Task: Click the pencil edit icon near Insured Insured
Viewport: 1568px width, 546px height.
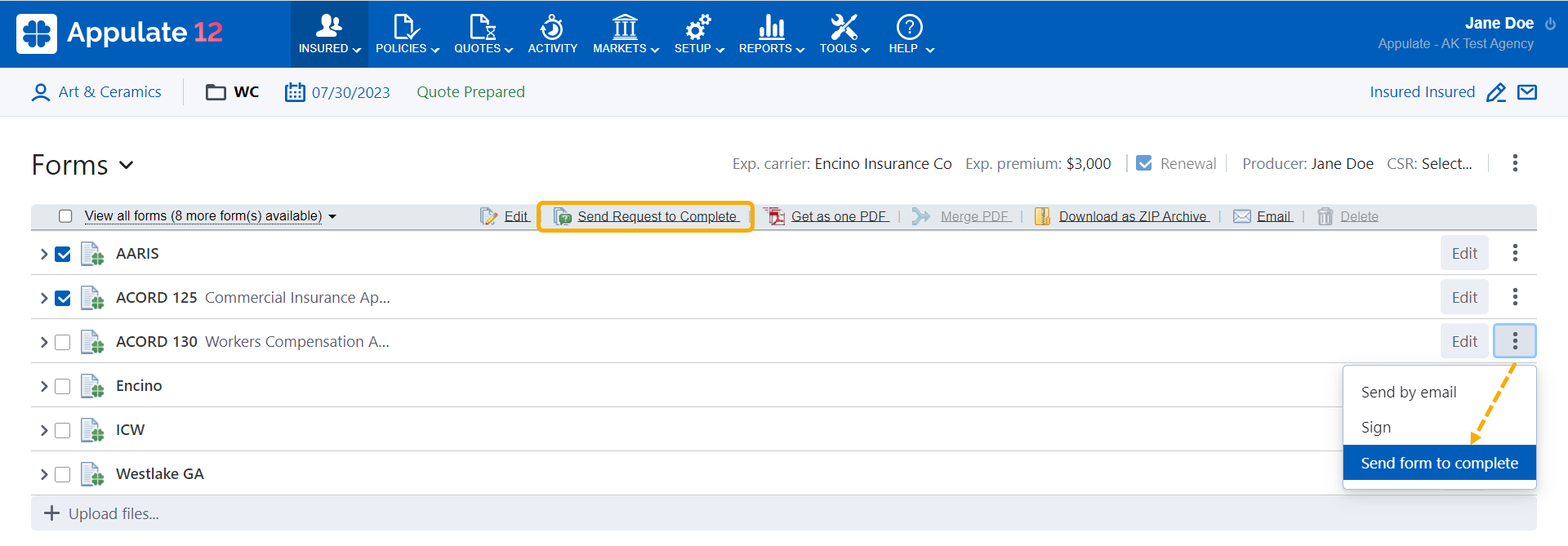Action: click(x=1496, y=92)
